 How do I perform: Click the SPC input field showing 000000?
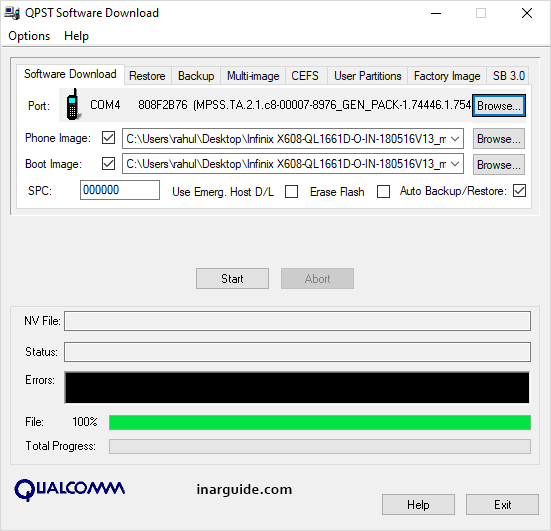[x=120, y=190]
